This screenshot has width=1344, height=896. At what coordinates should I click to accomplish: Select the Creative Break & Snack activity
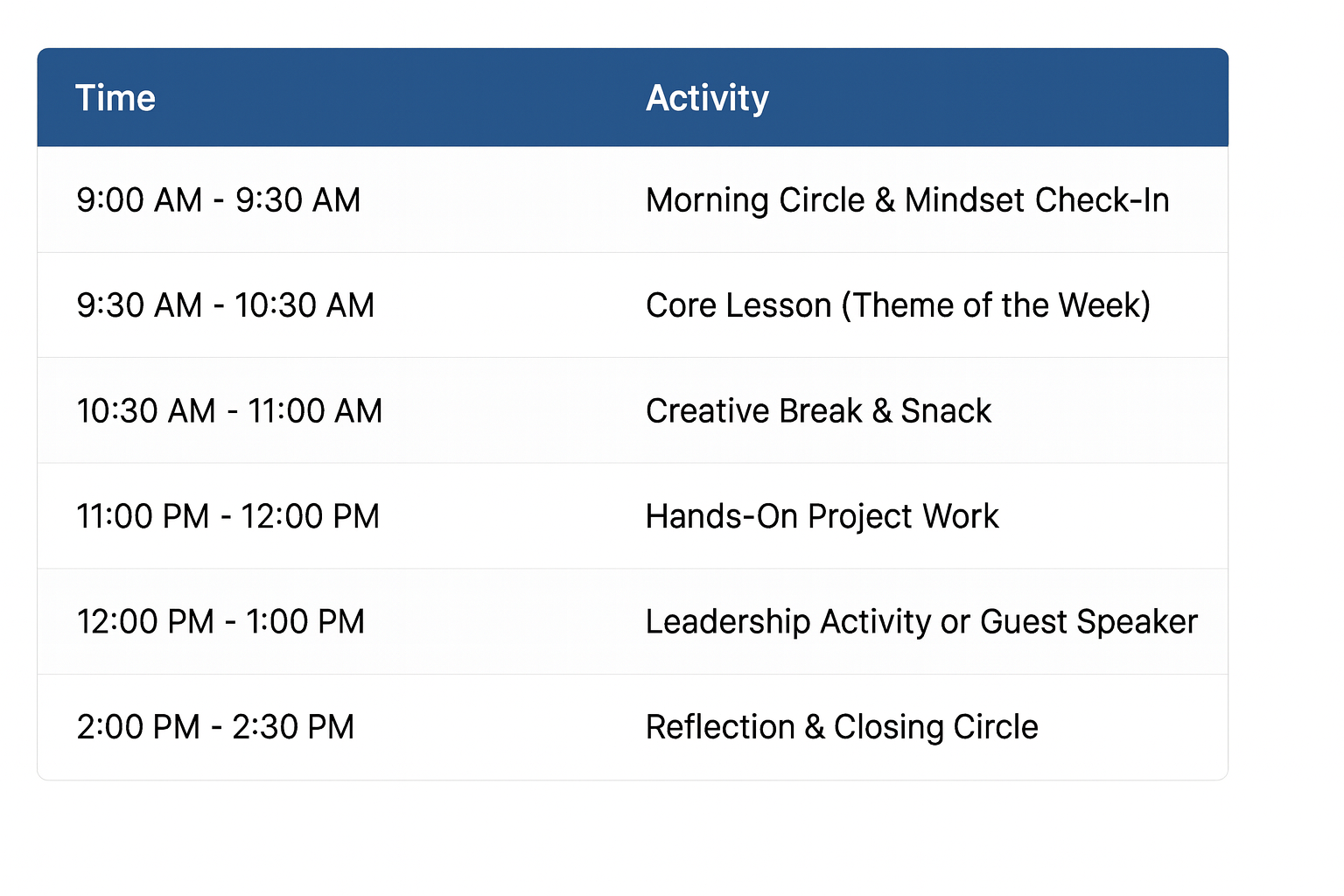(818, 411)
